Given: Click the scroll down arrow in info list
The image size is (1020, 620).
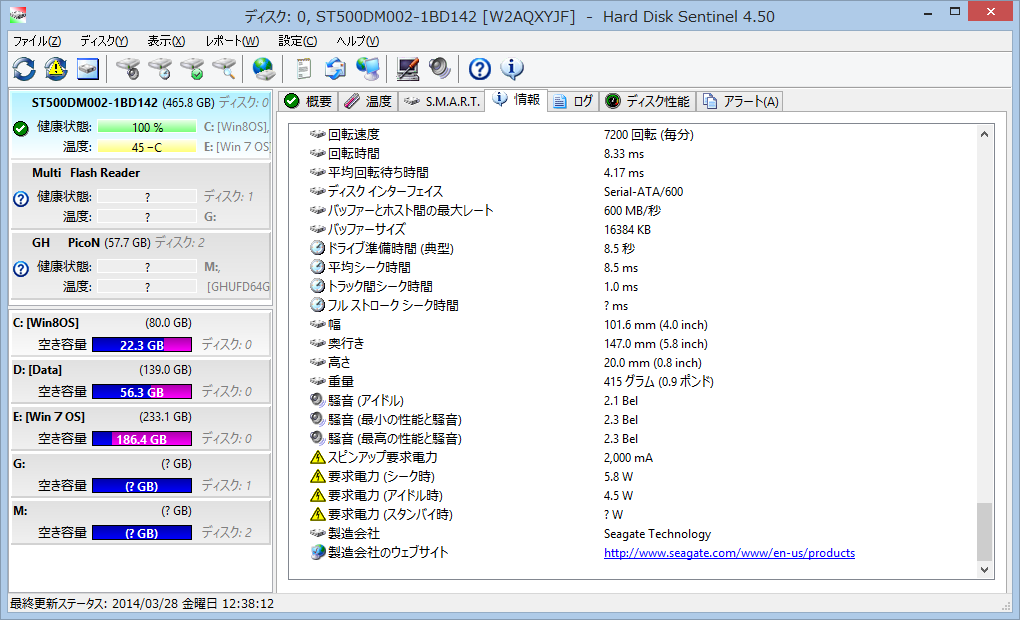Looking at the screenshot, I should pos(984,570).
